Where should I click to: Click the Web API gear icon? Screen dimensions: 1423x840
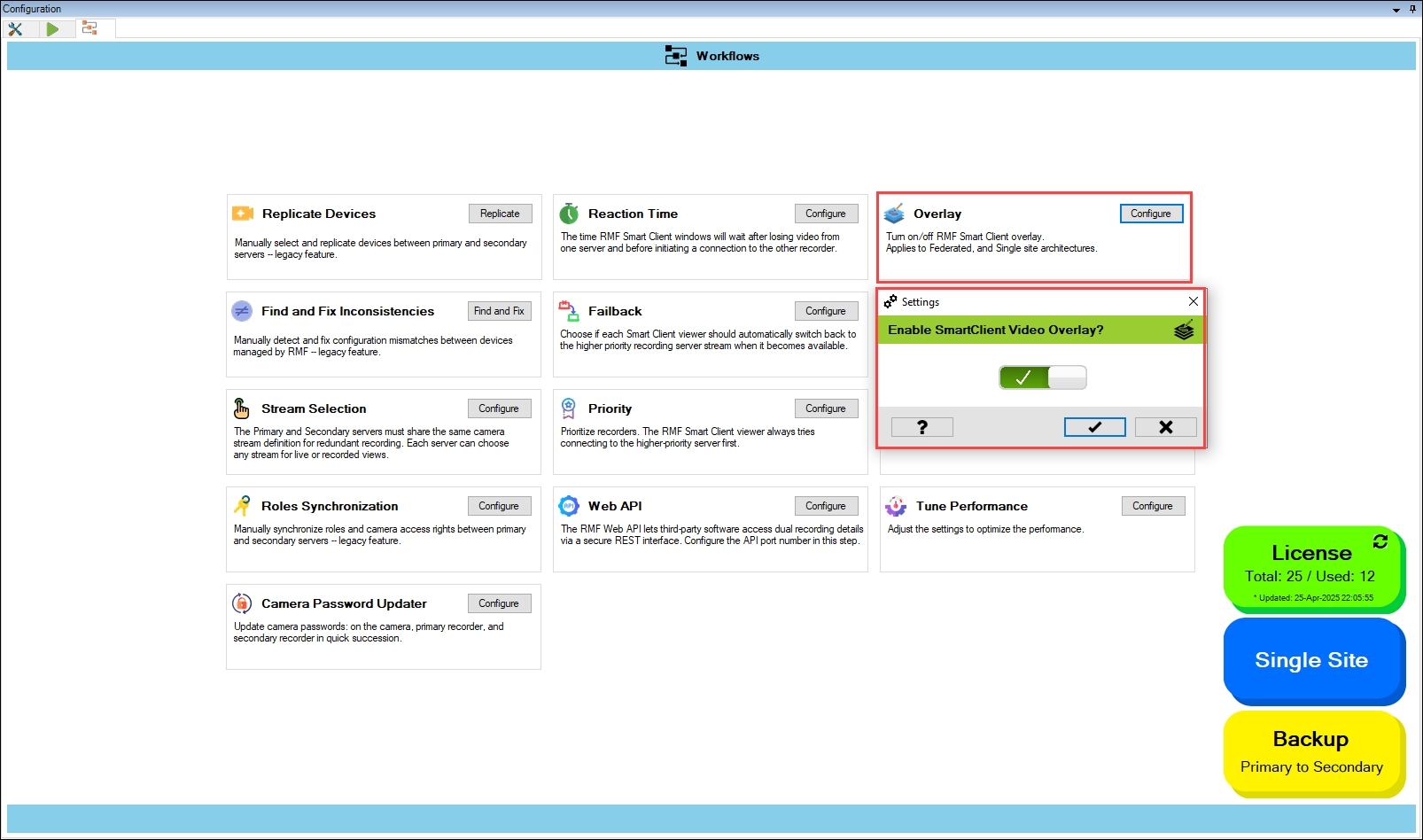click(569, 506)
